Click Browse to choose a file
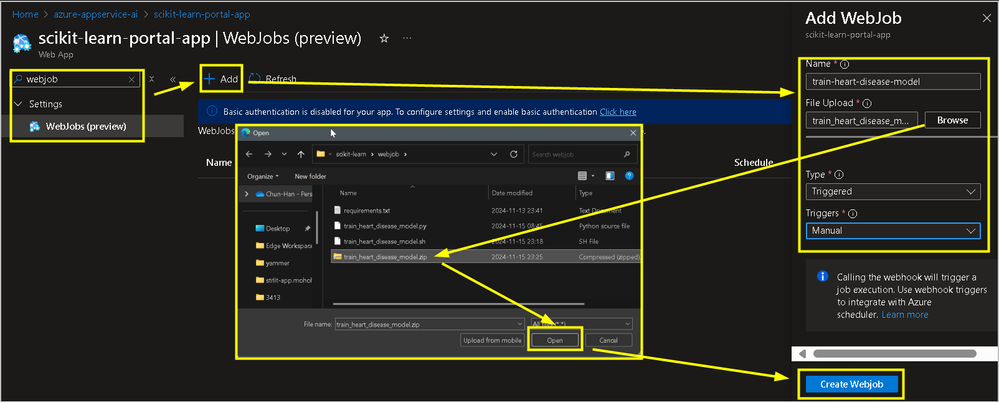Image resolution: width=999 pixels, height=402 pixels. click(952, 120)
